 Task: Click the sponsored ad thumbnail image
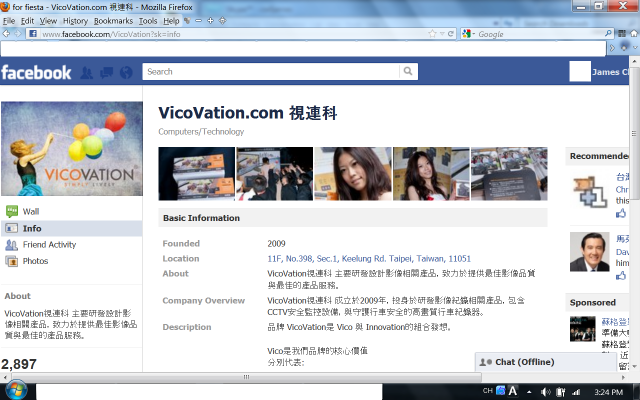tap(582, 329)
